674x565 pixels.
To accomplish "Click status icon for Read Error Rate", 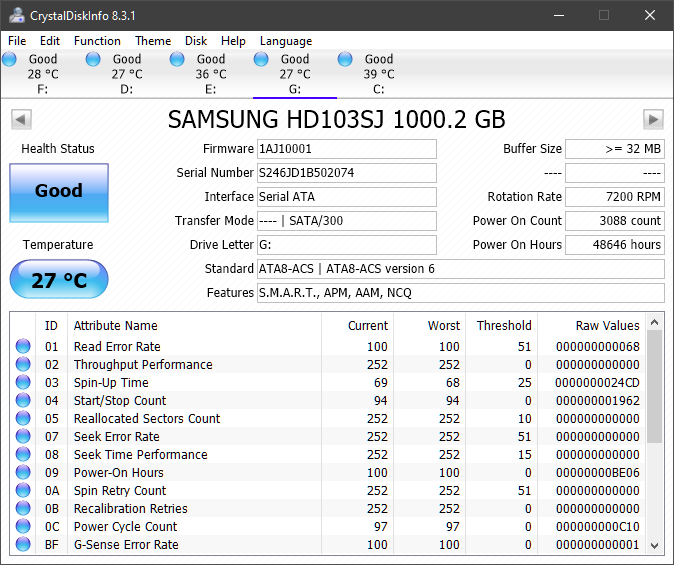I will 23,346.
